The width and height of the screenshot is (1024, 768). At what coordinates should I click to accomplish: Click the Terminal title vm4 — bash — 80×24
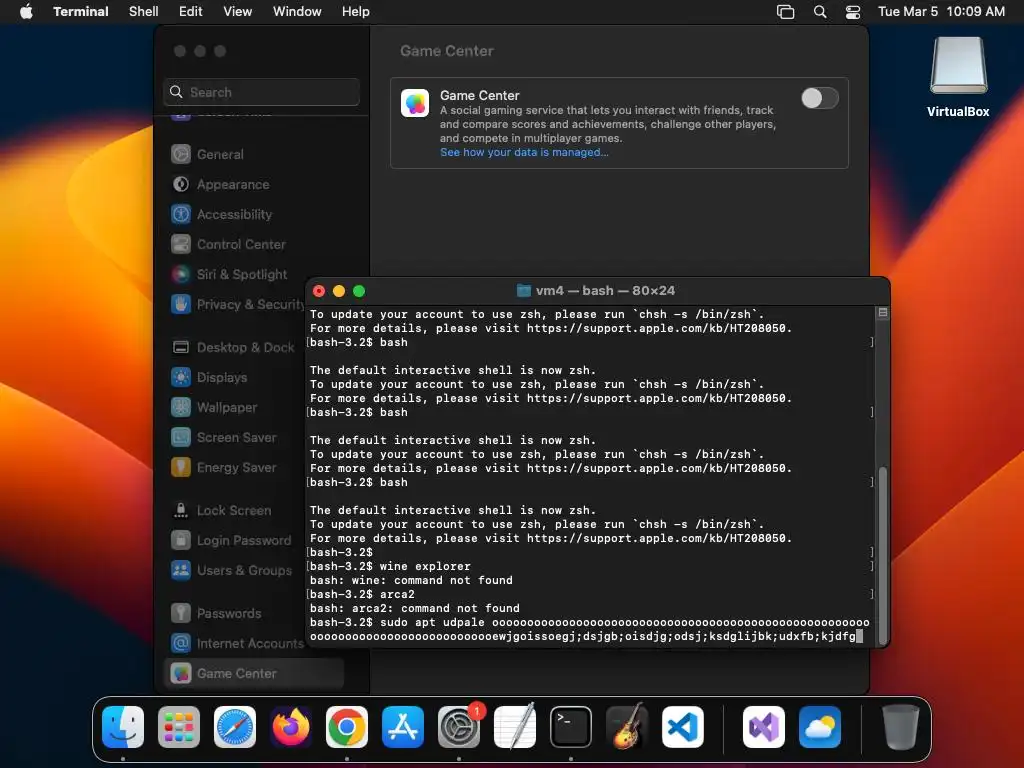(605, 291)
